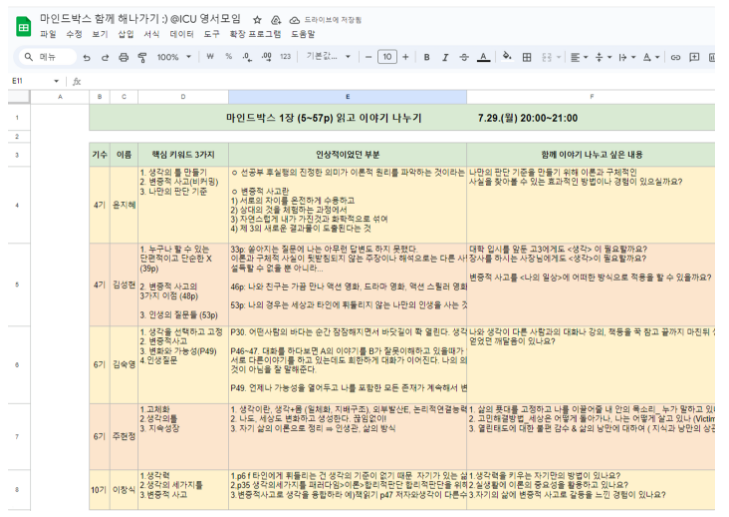
Task: Undo the last action
Action: point(86,57)
